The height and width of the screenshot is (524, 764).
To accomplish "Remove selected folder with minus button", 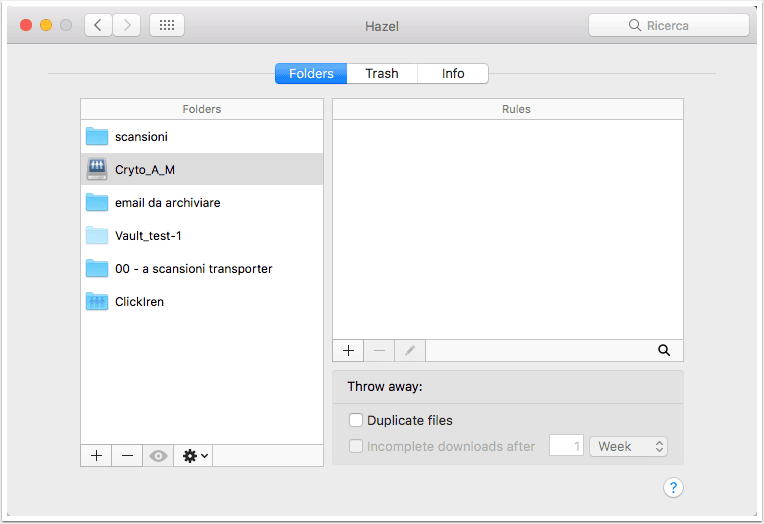I will 127,456.
